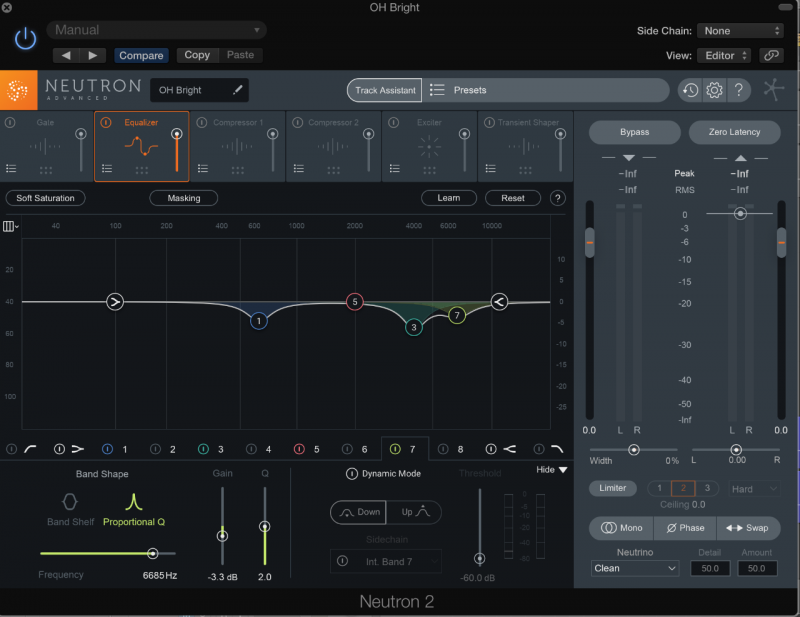Open the Gate module preset list icon
This screenshot has width=800, height=617.
tap(11, 168)
